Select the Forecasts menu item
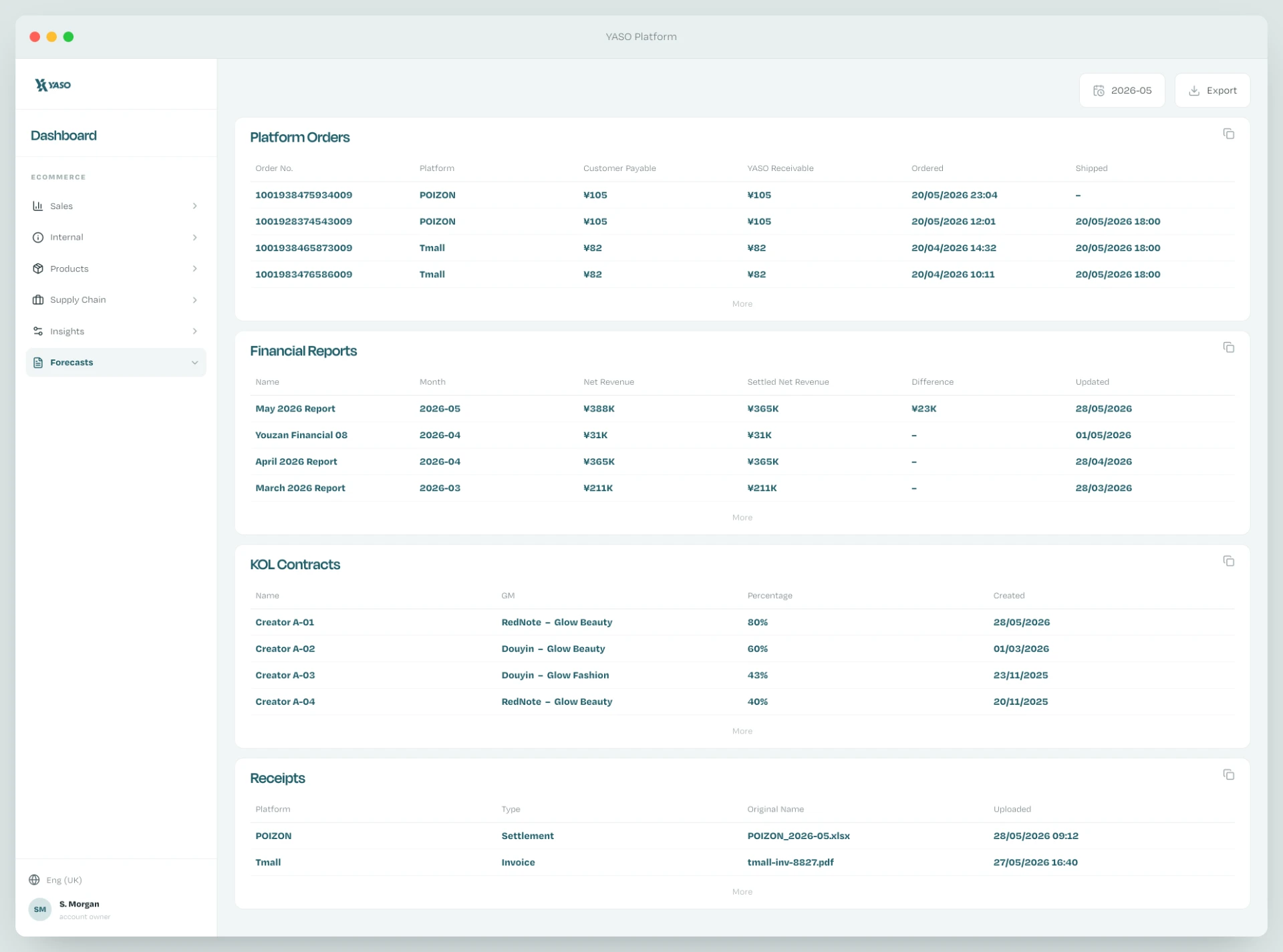 [116, 362]
